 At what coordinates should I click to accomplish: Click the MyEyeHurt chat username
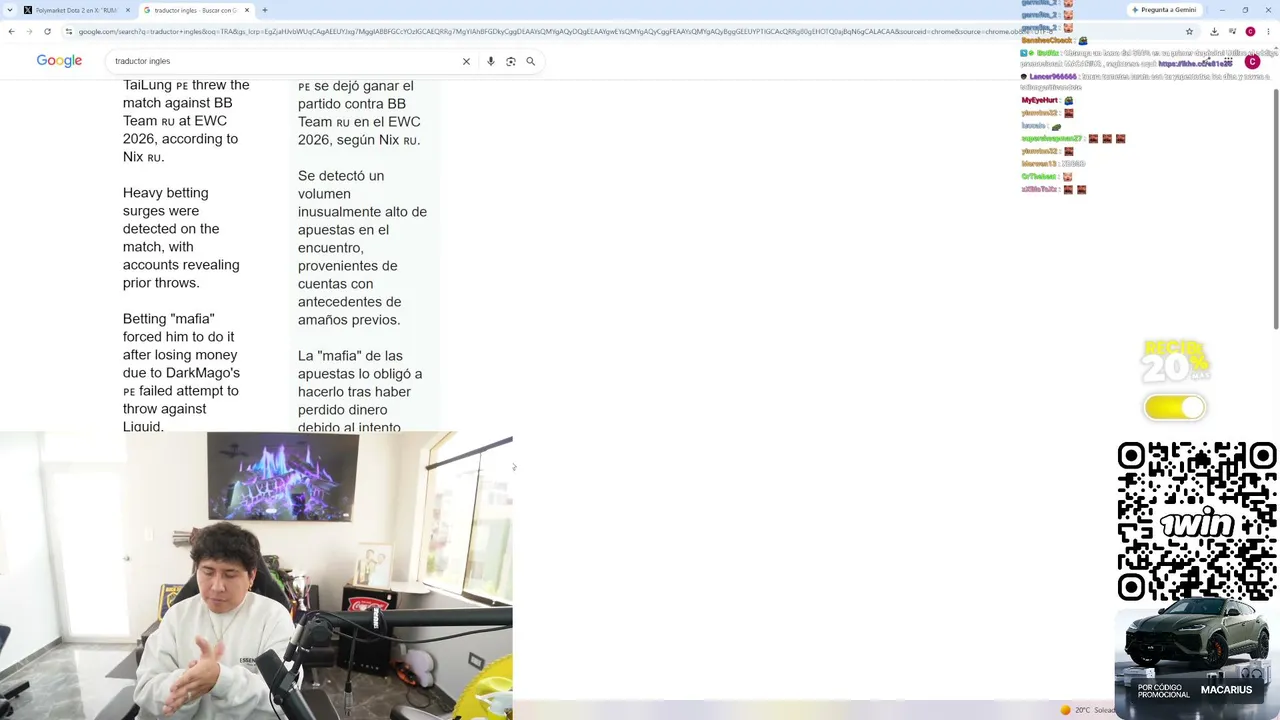point(1039,100)
